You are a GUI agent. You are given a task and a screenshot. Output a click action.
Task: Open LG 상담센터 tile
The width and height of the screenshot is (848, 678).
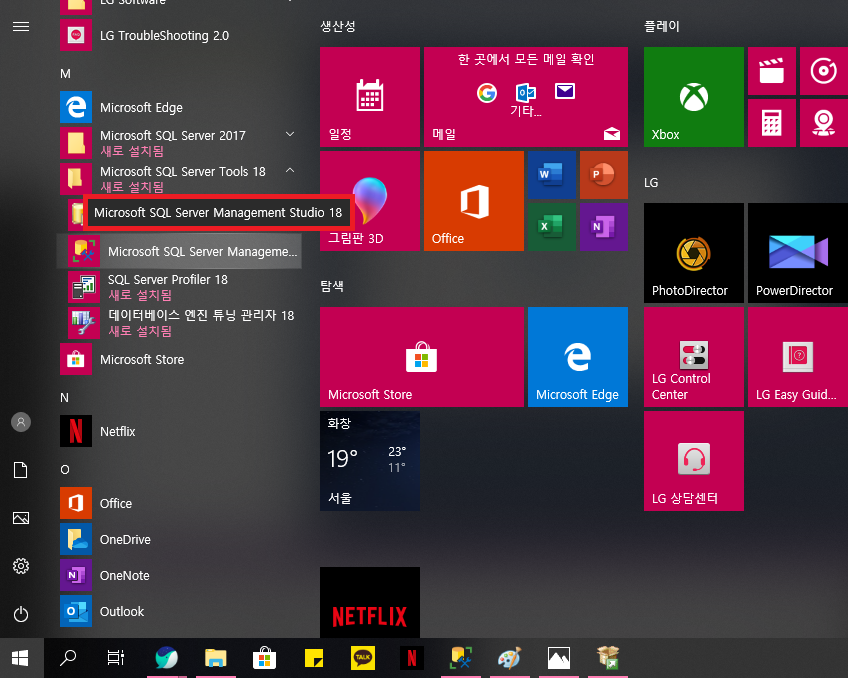pos(694,461)
